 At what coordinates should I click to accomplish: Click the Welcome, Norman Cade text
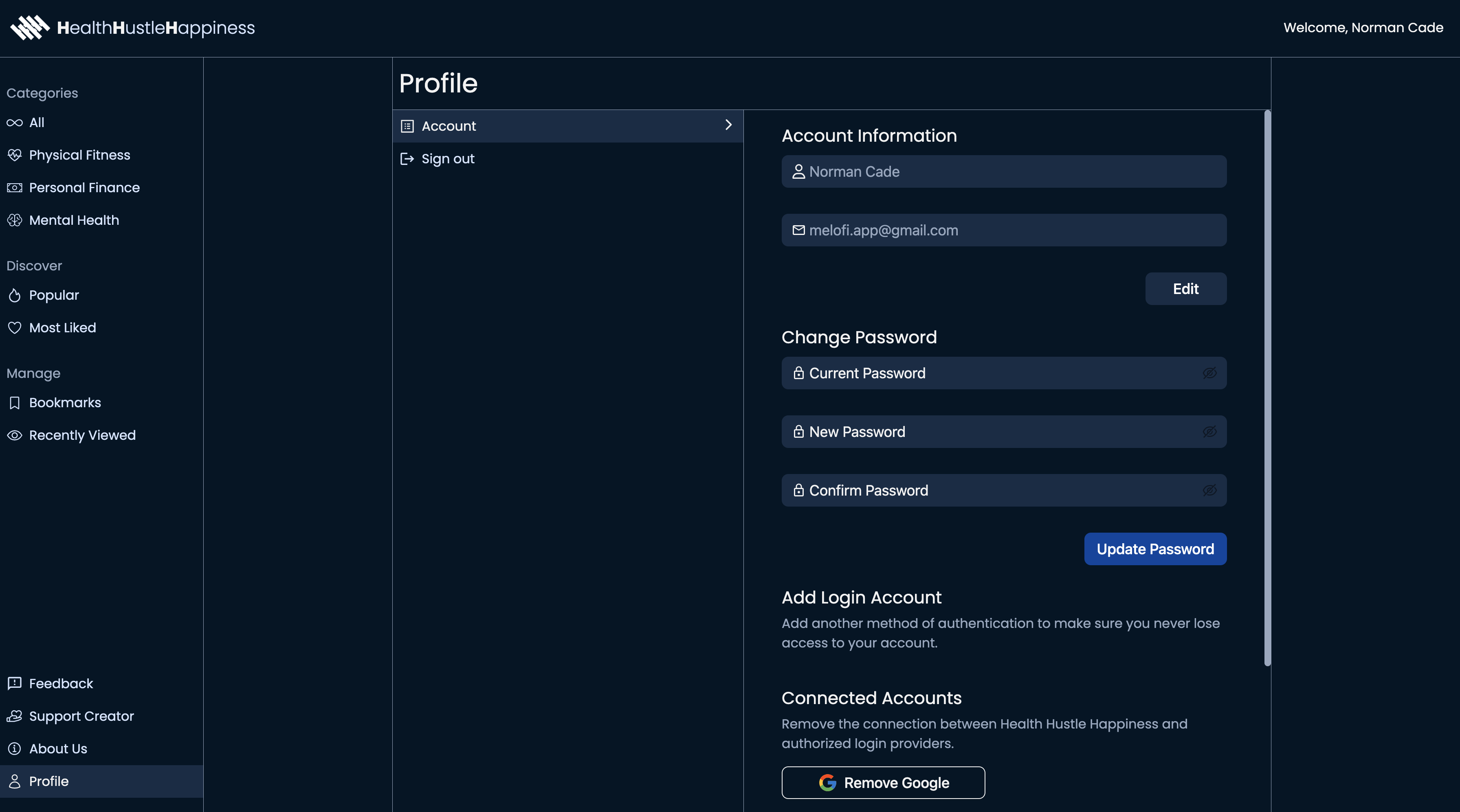pos(1363,28)
